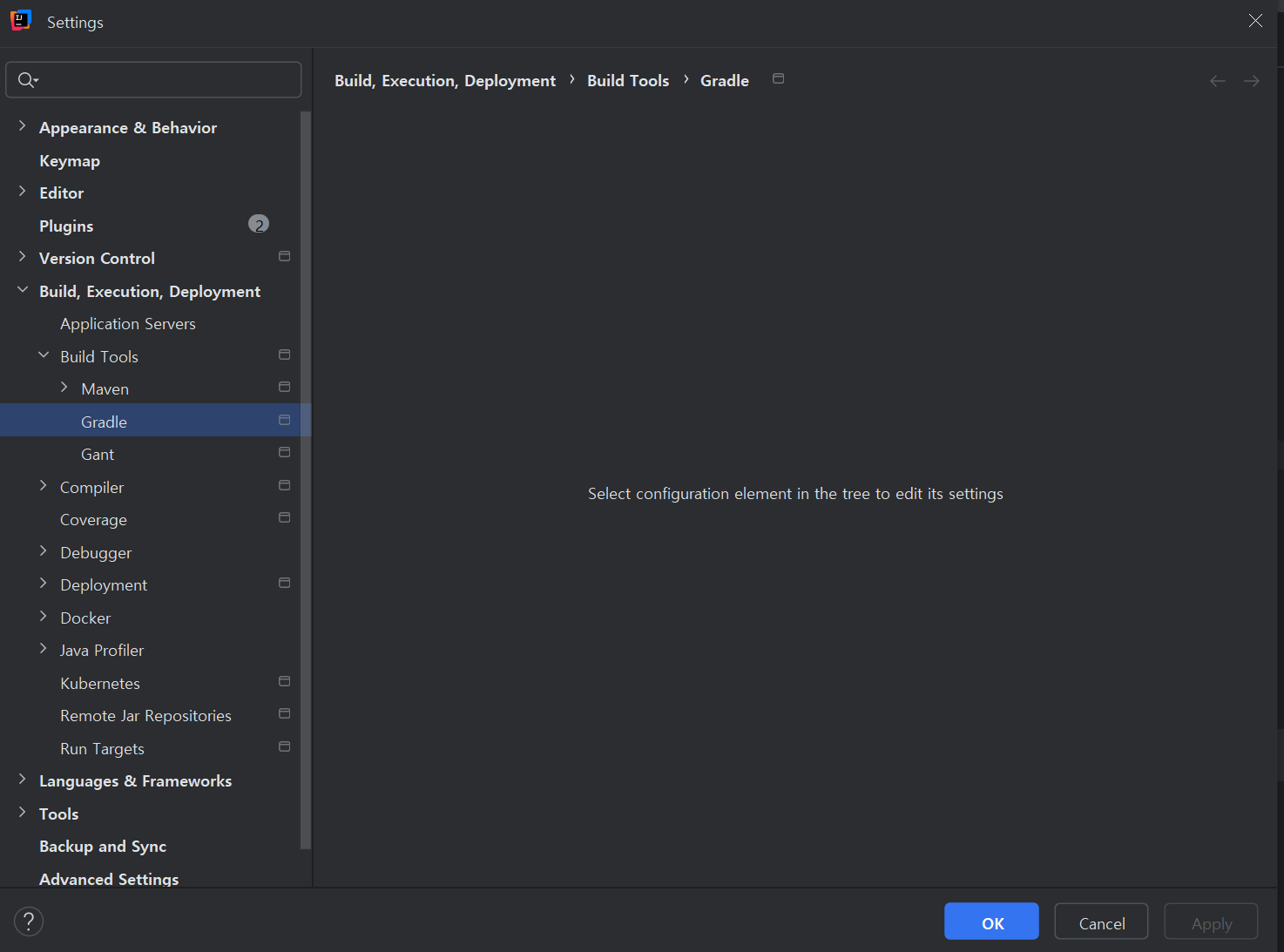Image resolution: width=1284 pixels, height=952 pixels.
Task: Open Kubernetes settings
Action: [100, 684]
